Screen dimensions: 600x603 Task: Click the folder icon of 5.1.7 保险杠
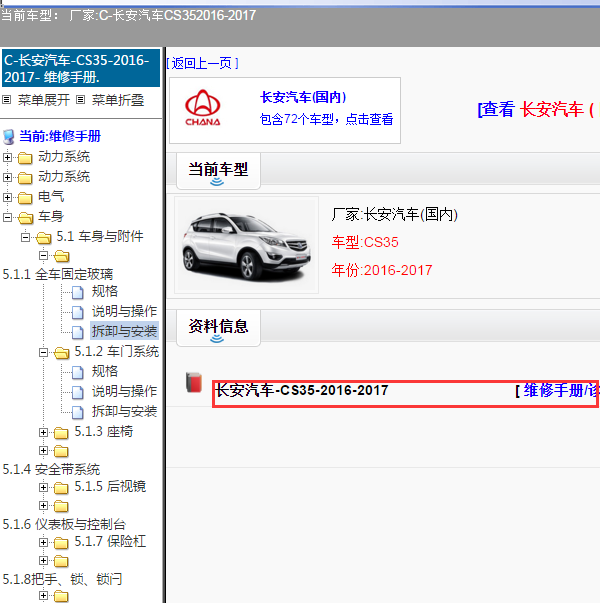pos(61,543)
